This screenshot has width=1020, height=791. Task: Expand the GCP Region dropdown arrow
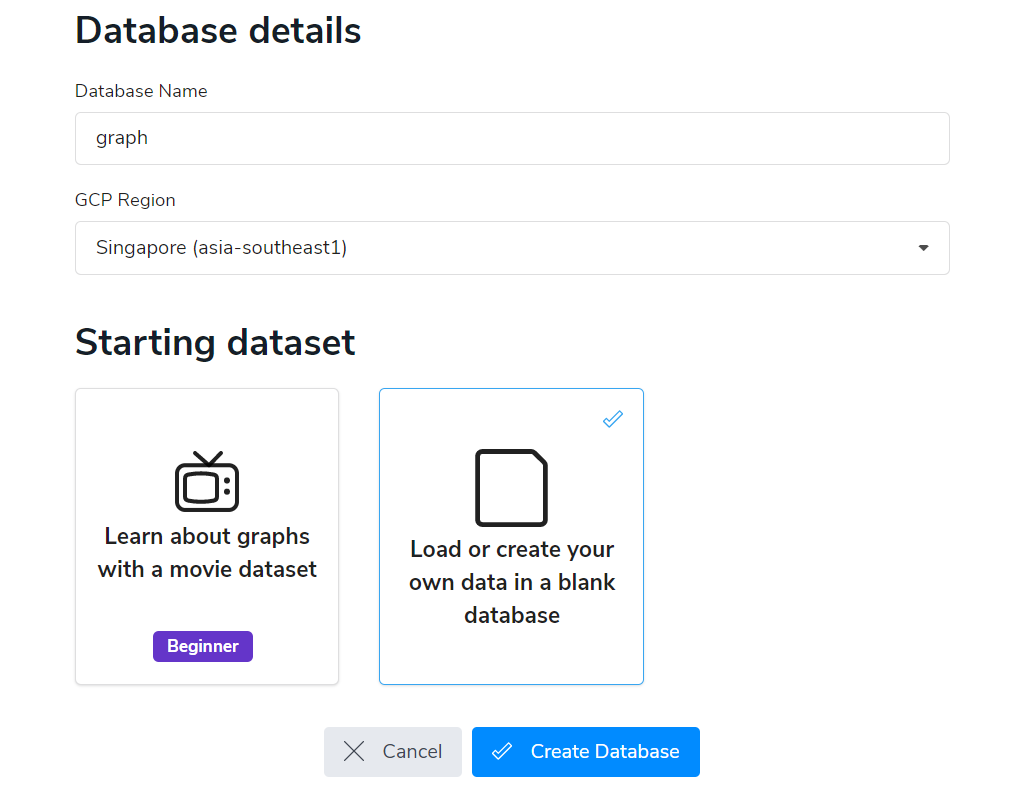pyautogui.click(x=923, y=248)
